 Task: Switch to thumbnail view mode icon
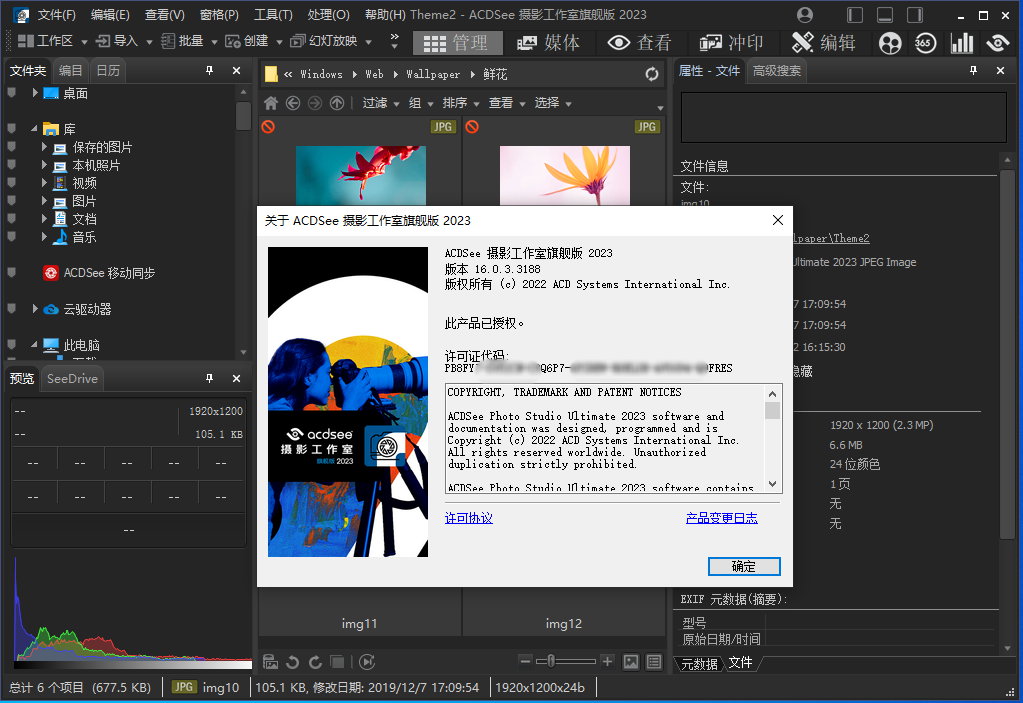(x=631, y=662)
